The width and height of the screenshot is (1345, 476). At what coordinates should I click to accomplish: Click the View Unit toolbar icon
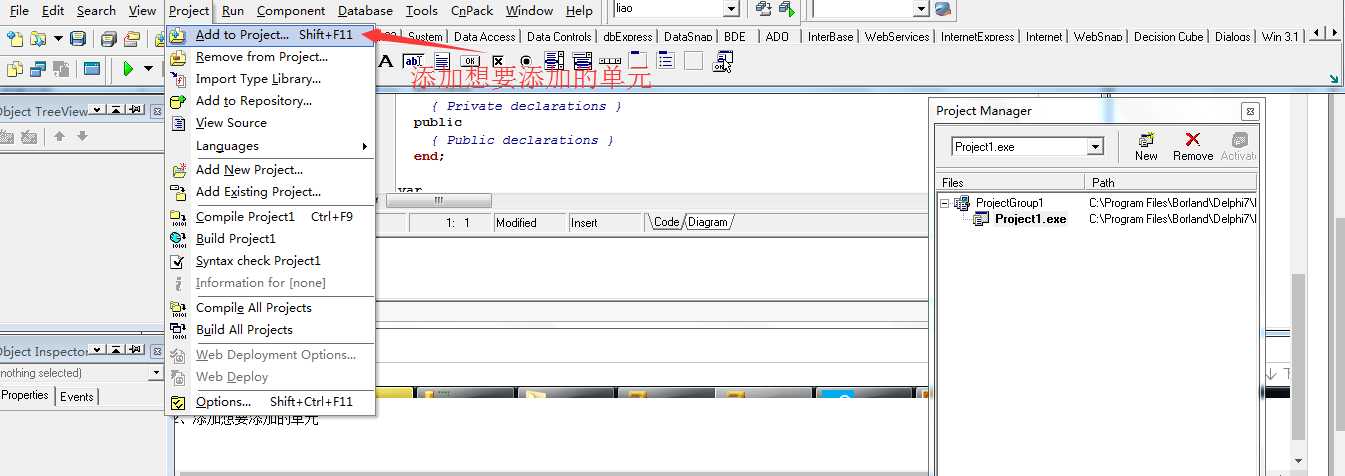click(15, 69)
